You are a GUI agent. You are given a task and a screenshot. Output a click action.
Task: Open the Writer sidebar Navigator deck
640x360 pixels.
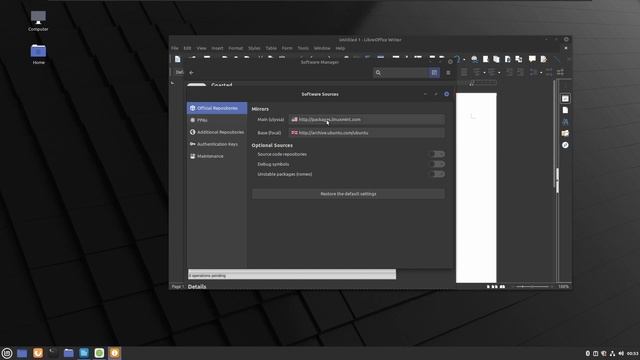coord(565,145)
